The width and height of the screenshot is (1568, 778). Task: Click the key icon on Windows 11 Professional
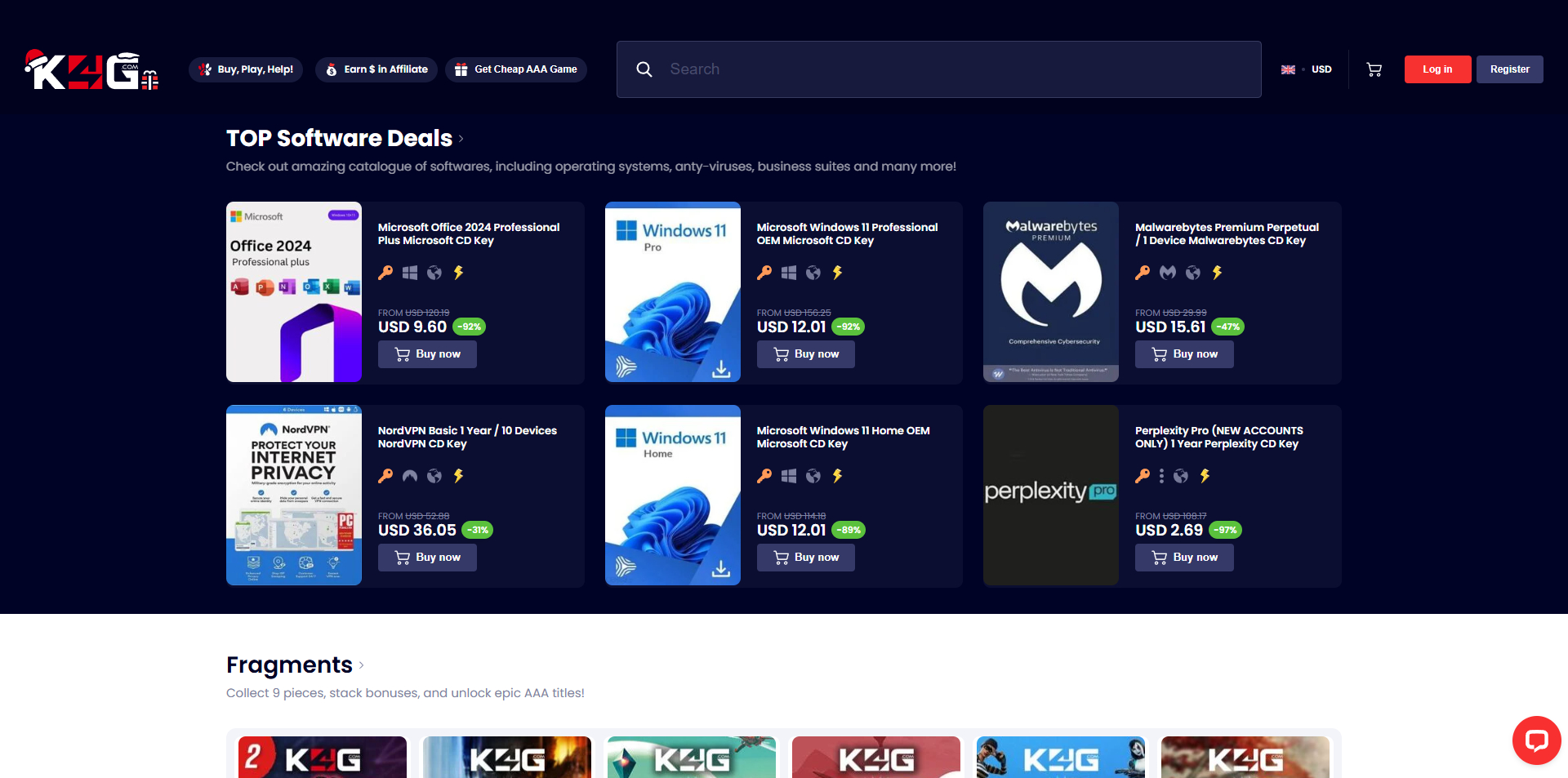click(x=764, y=273)
